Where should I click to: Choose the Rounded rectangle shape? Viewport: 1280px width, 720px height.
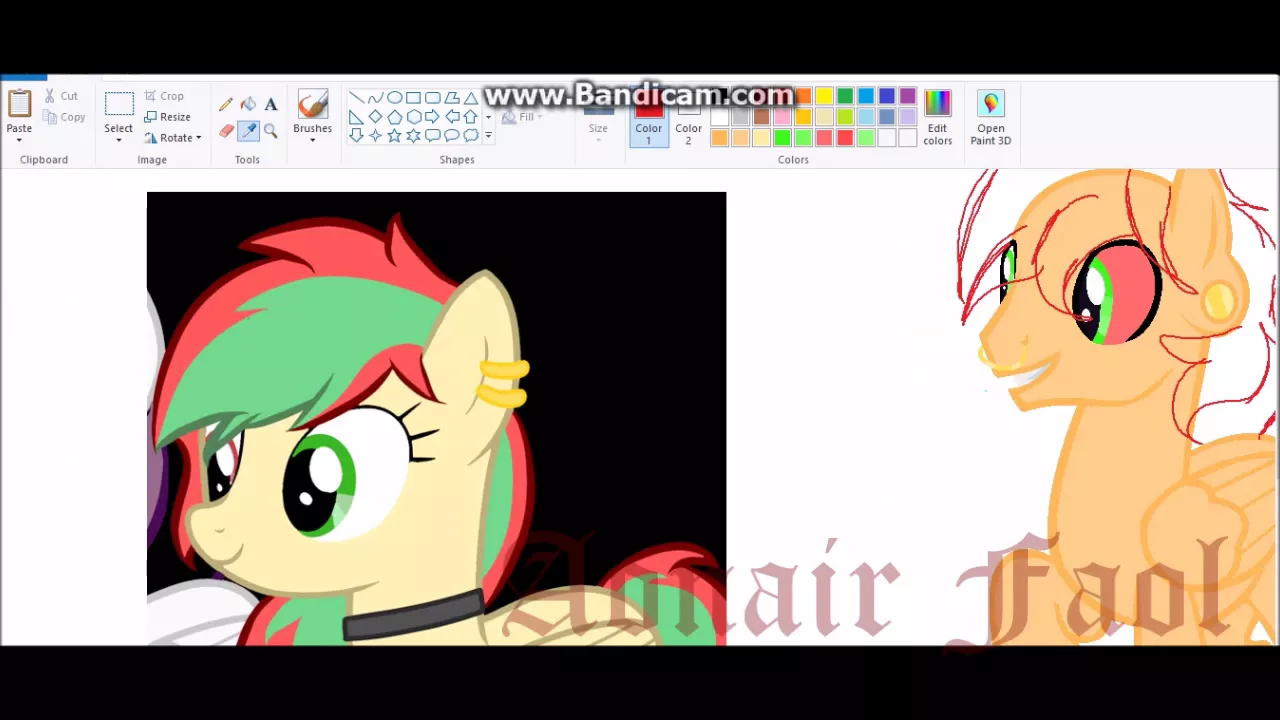click(432, 98)
